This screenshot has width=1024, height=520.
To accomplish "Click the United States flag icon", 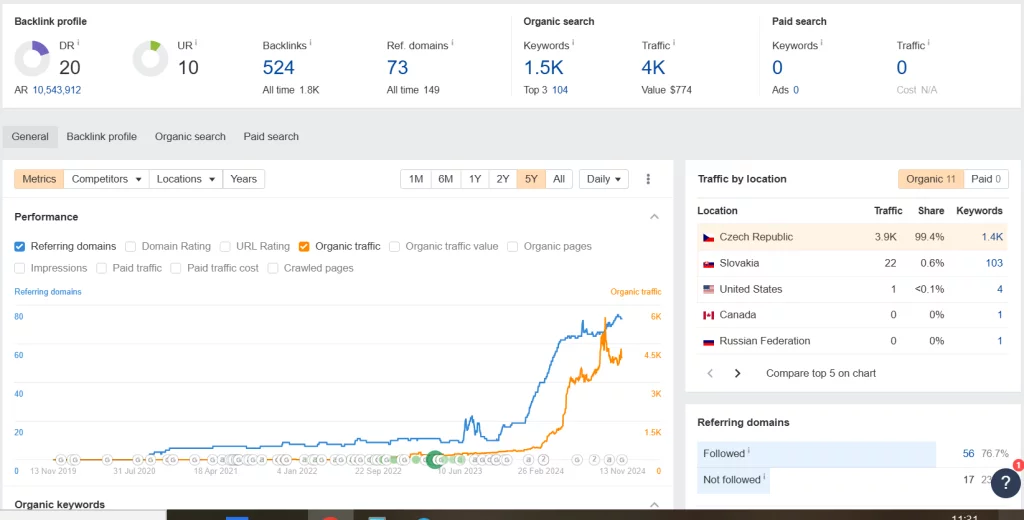I will (708, 289).
